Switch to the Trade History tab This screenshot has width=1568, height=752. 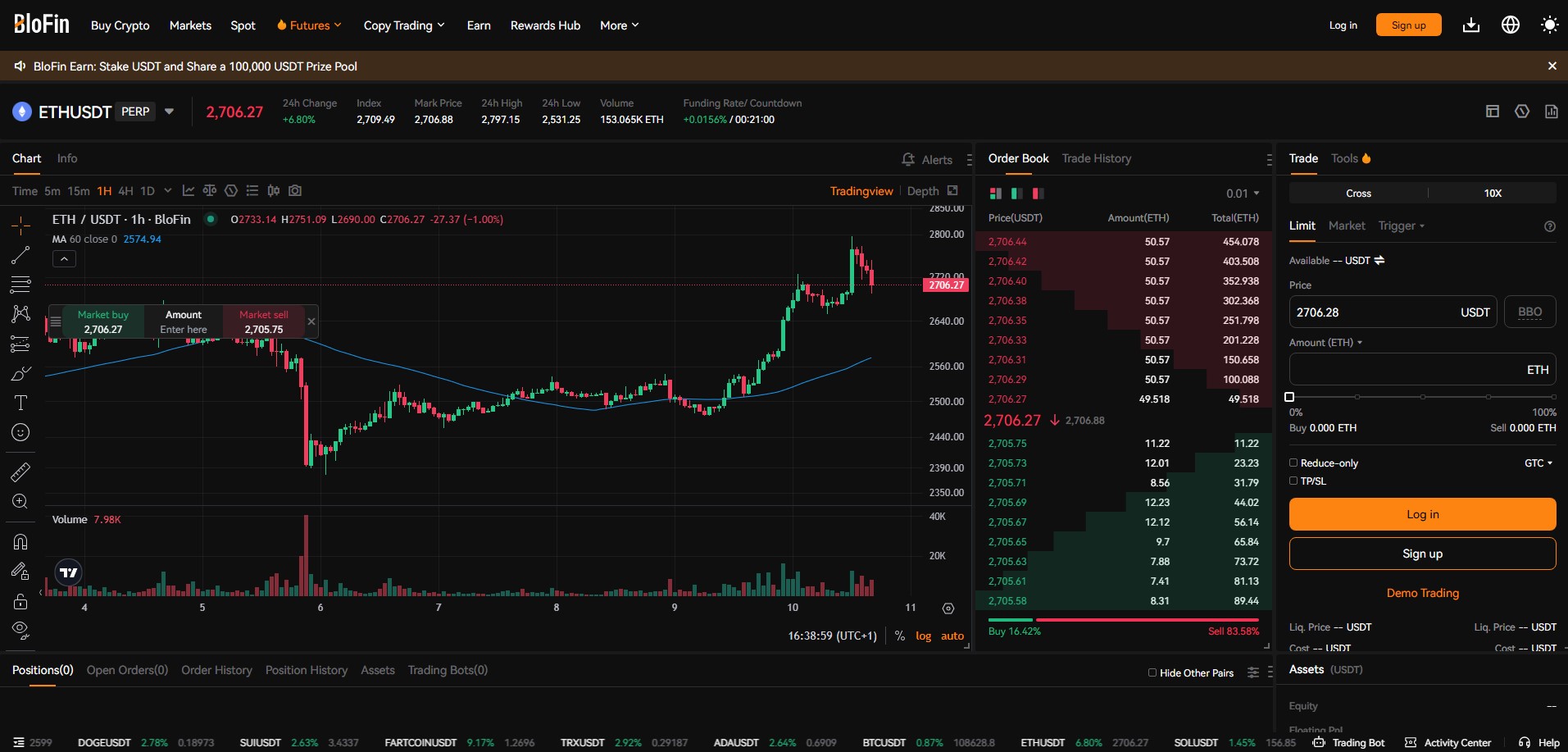(x=1096, y=158)
